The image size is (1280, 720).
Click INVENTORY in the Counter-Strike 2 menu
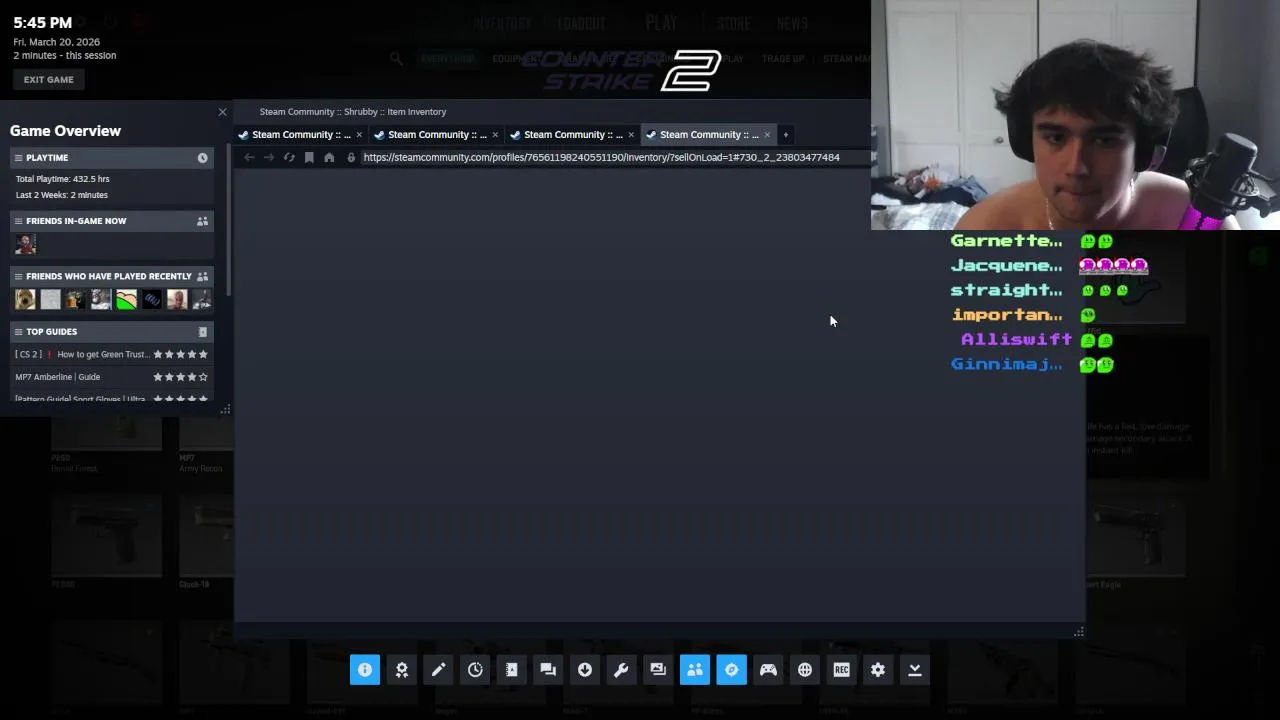[503, 23]
